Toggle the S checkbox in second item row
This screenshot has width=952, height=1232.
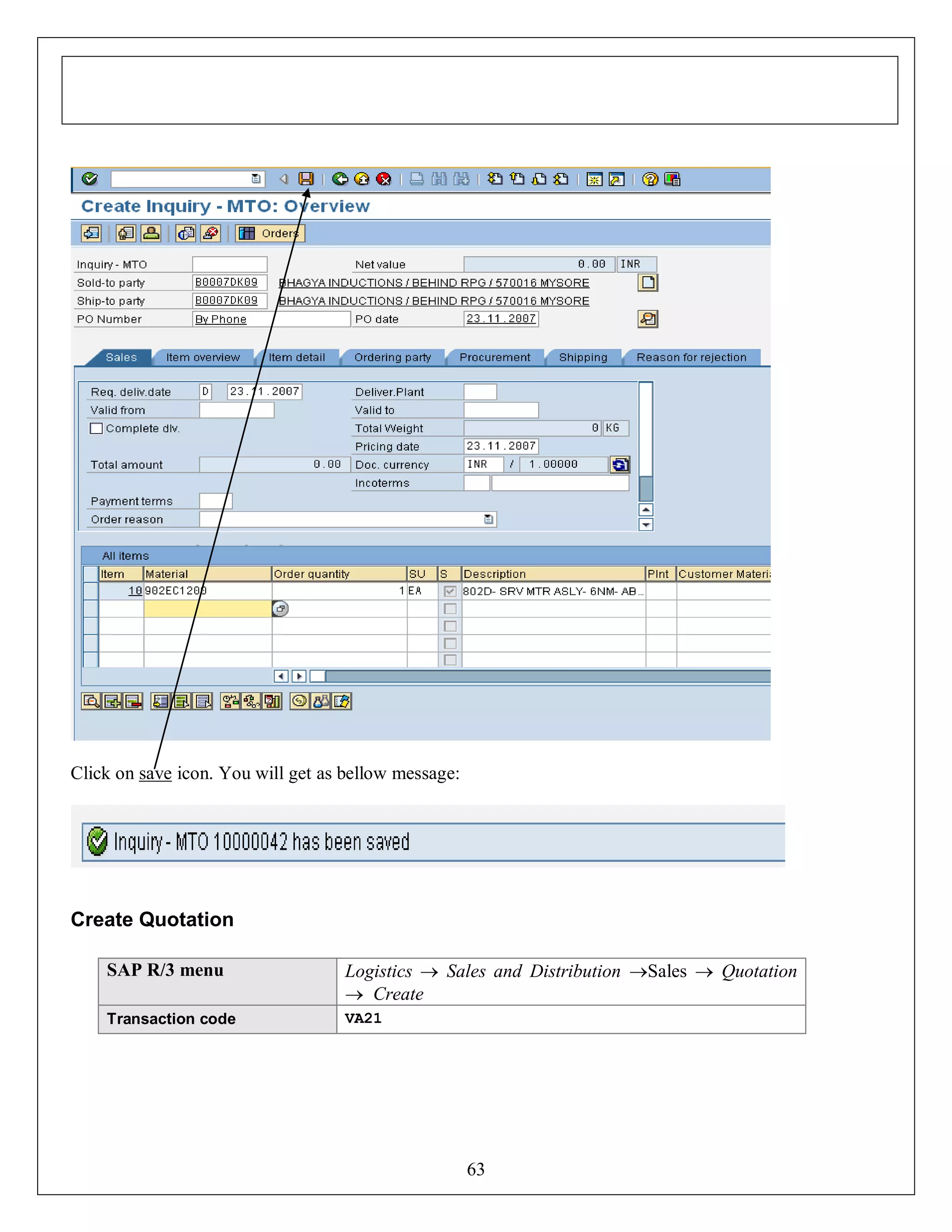pyautogui.click(x=450, y=609)
